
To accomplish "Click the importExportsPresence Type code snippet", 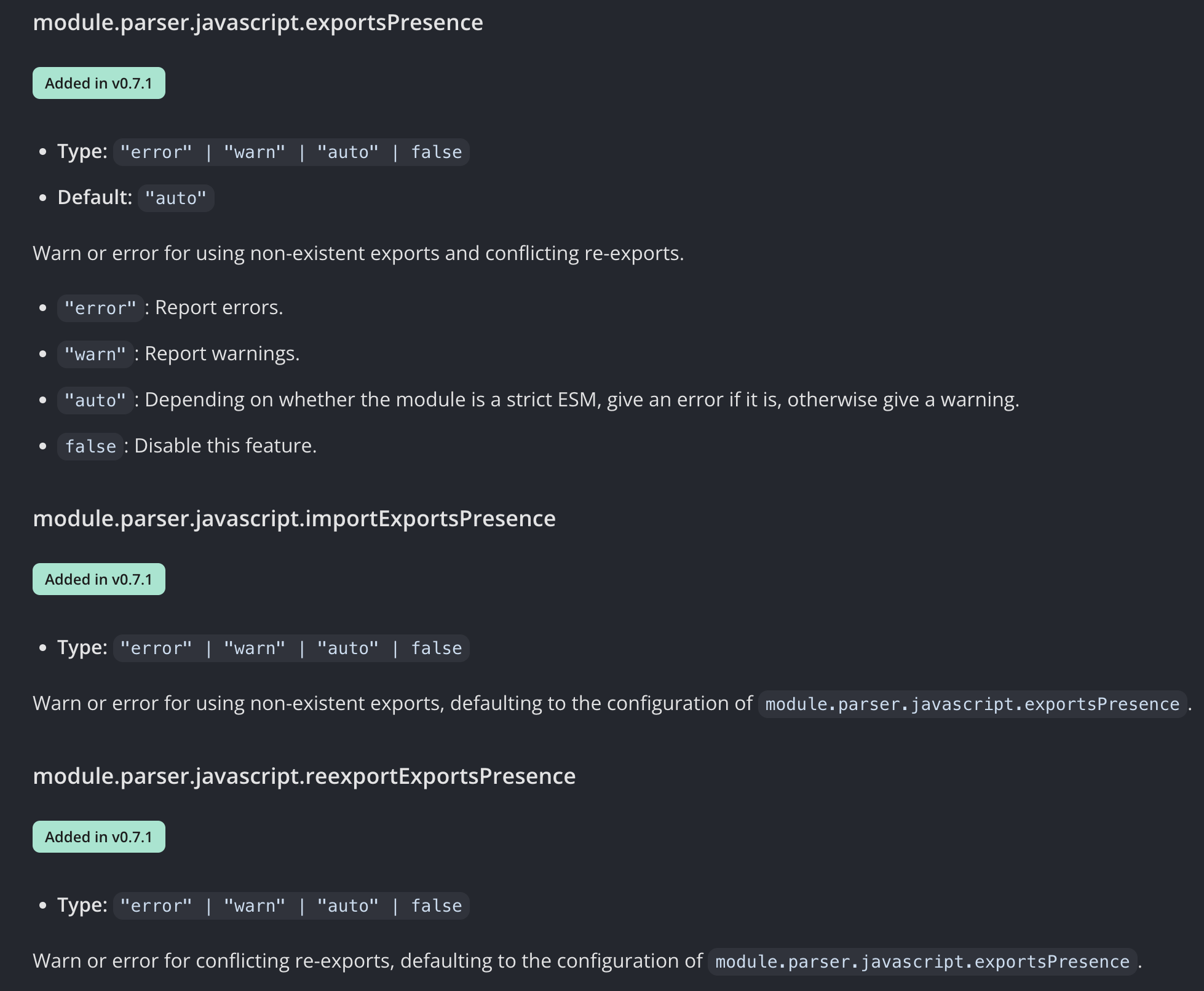I will coord(291,648).
